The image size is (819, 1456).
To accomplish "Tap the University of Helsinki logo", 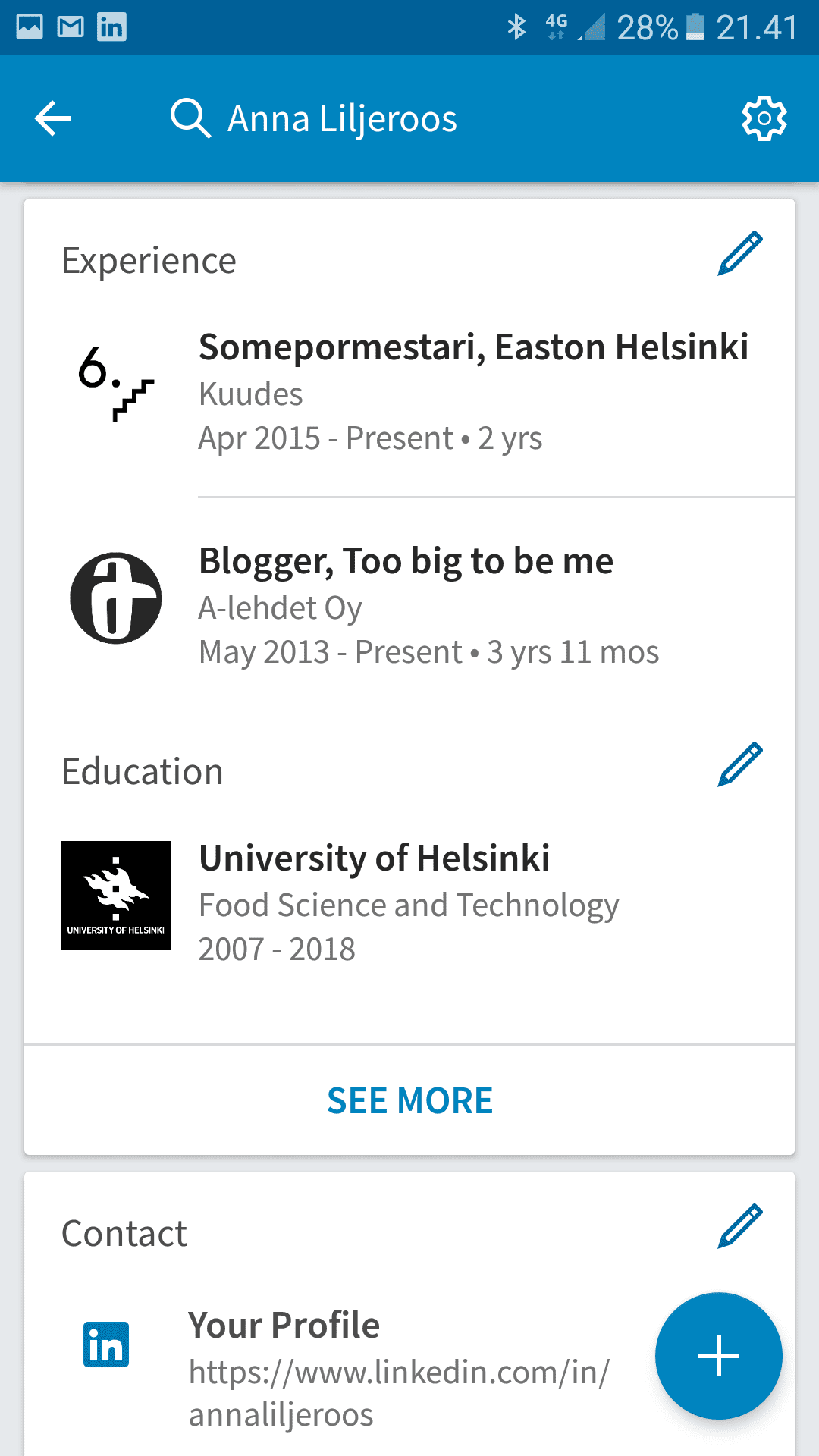I will click(116, 896).
